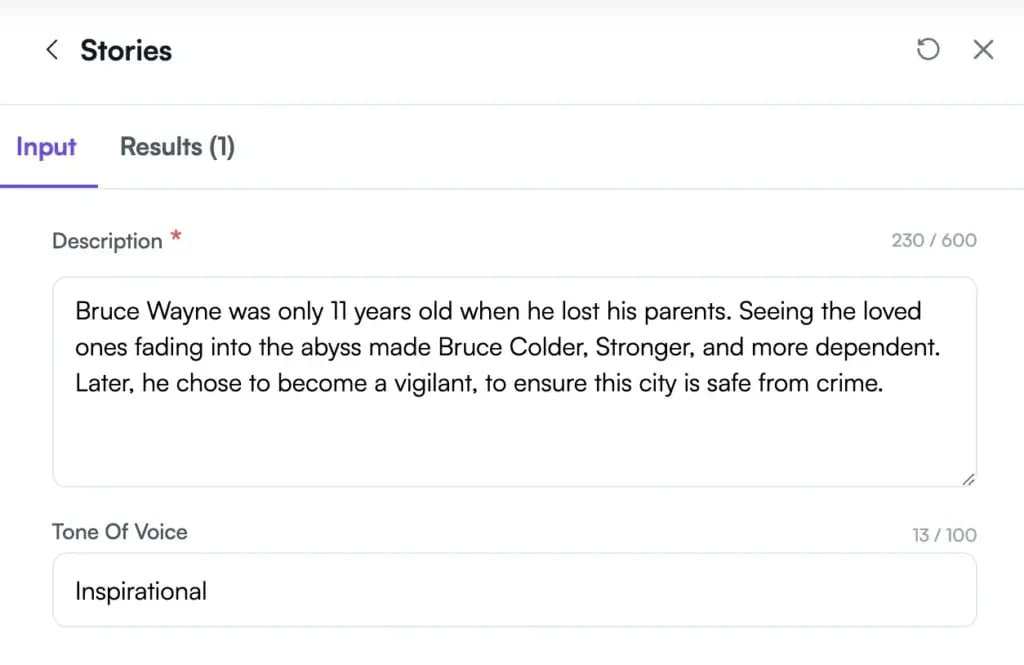Place cursor after "safe from crime."
Image resolution: width=1024 pixels, height=665 pixels.
[885, 385]
